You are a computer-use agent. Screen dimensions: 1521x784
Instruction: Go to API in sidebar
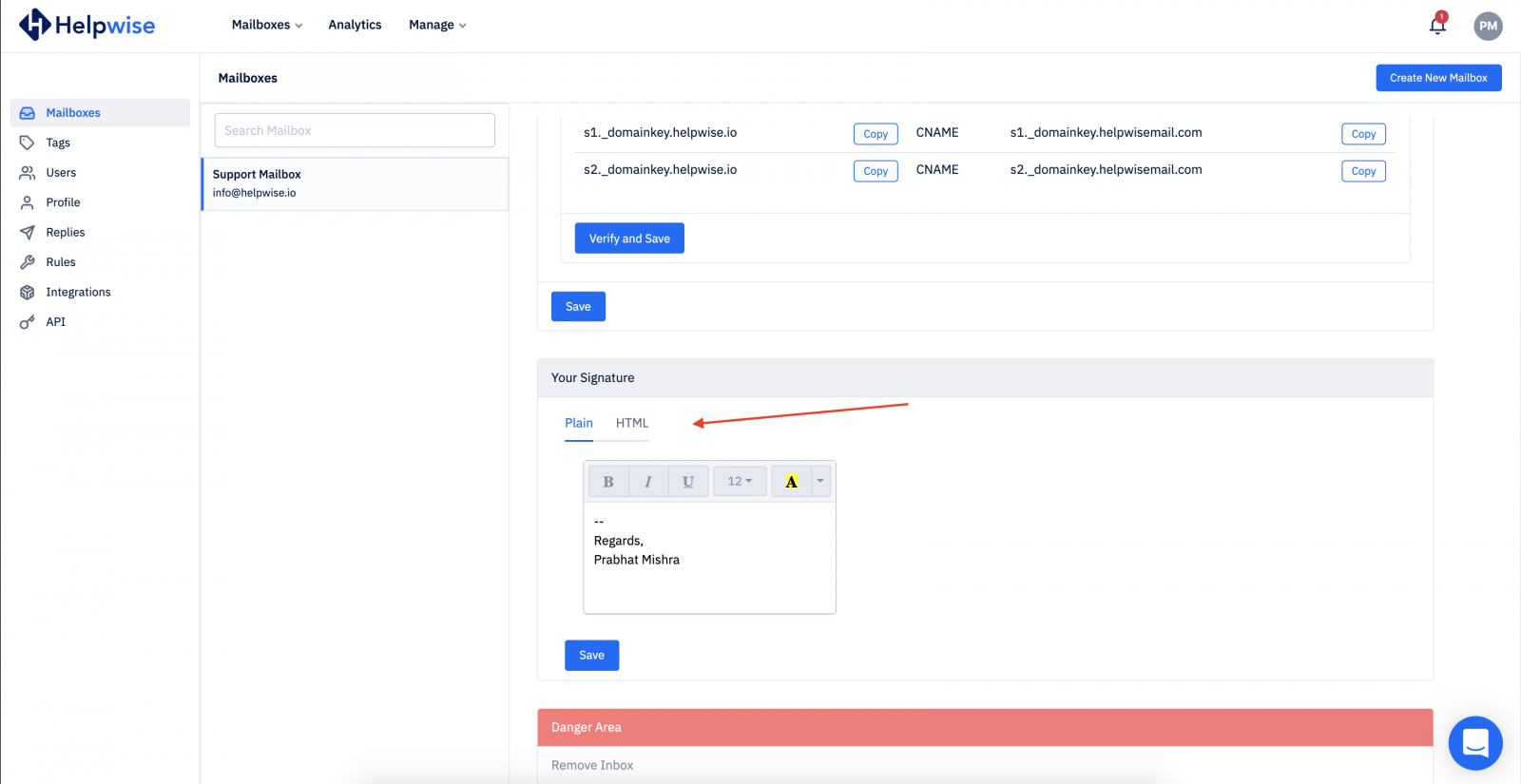point(56,322)
